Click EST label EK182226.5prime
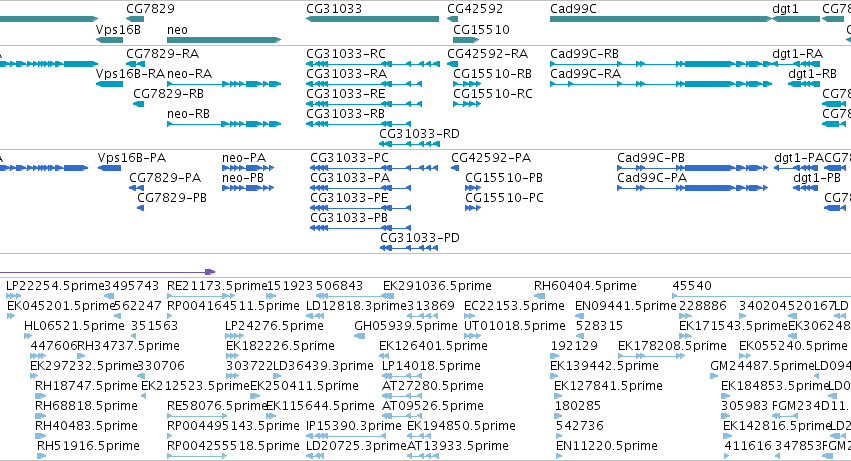 [280, 346]
